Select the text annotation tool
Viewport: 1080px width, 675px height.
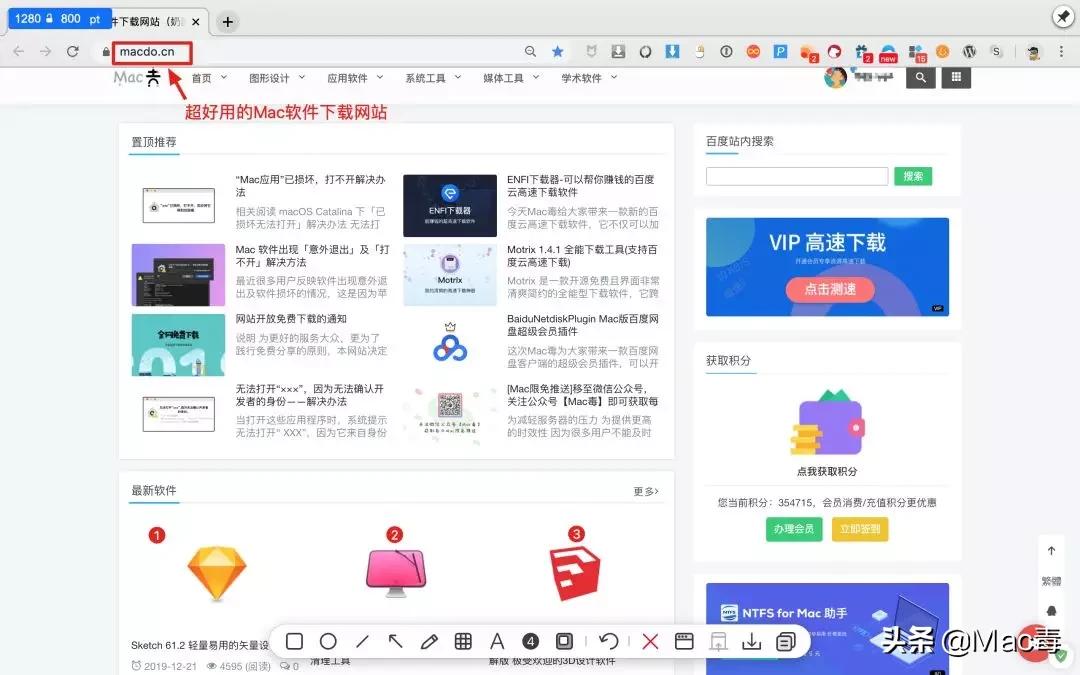tap(497, 641)
